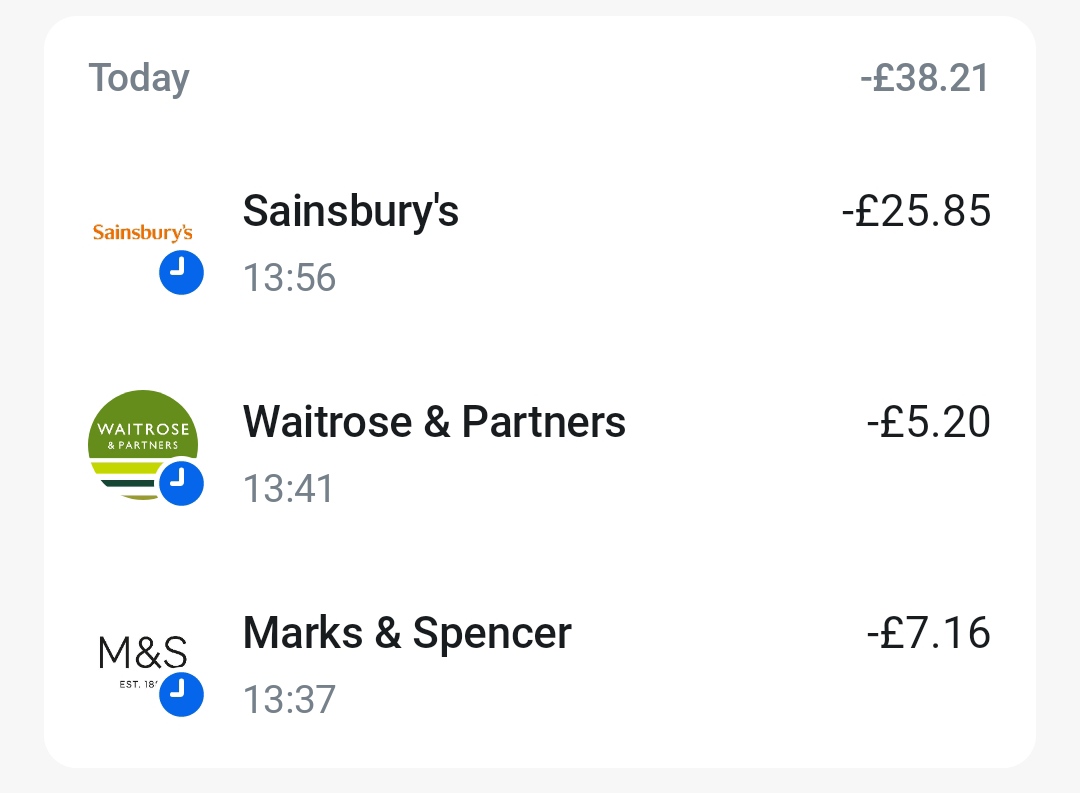Tap the 13:41 timestamp
This screenshot has height=793, width=1080.
(289, 488)
